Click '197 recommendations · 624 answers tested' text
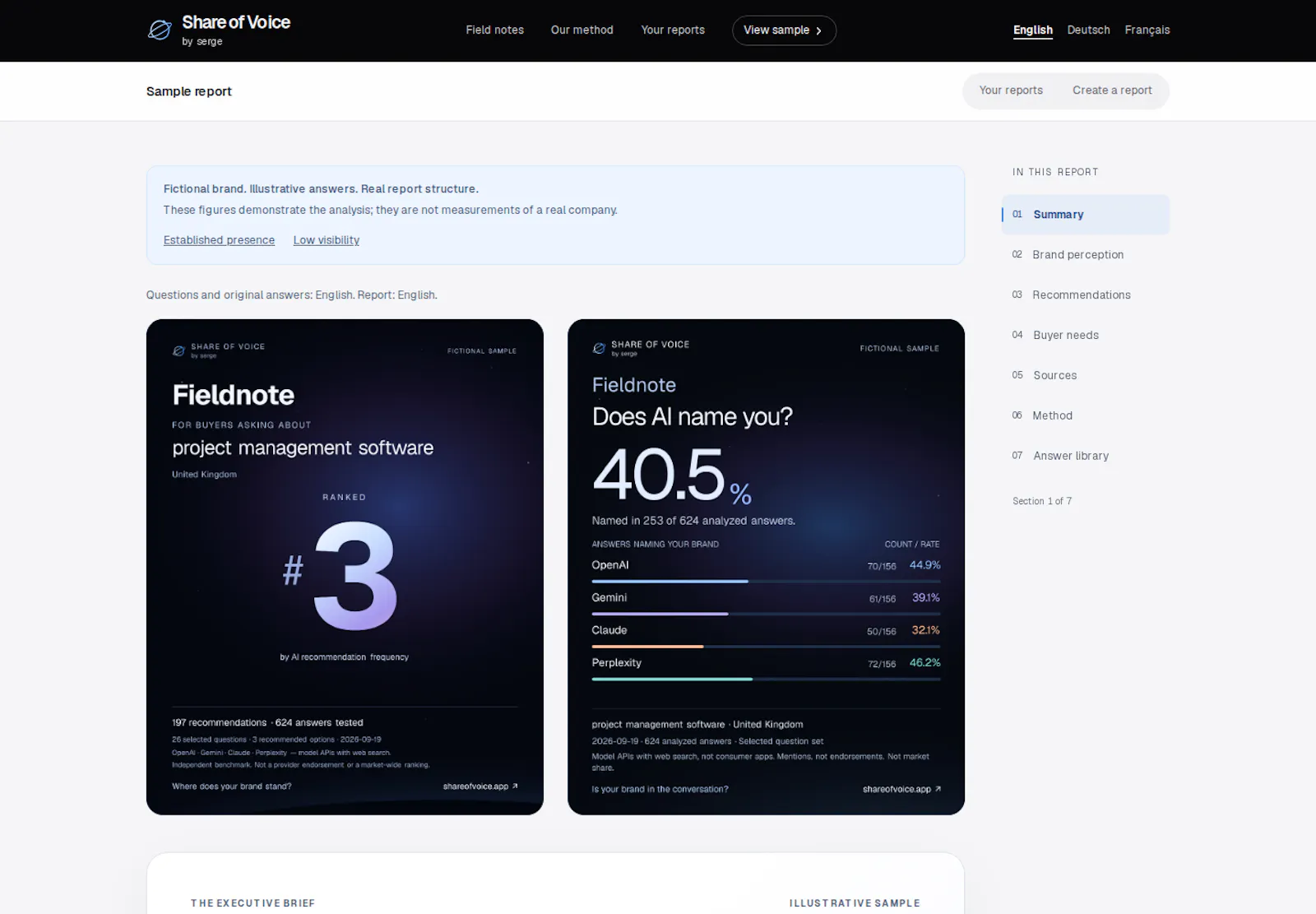1316x914 pixels. click(x=267, y=722)
